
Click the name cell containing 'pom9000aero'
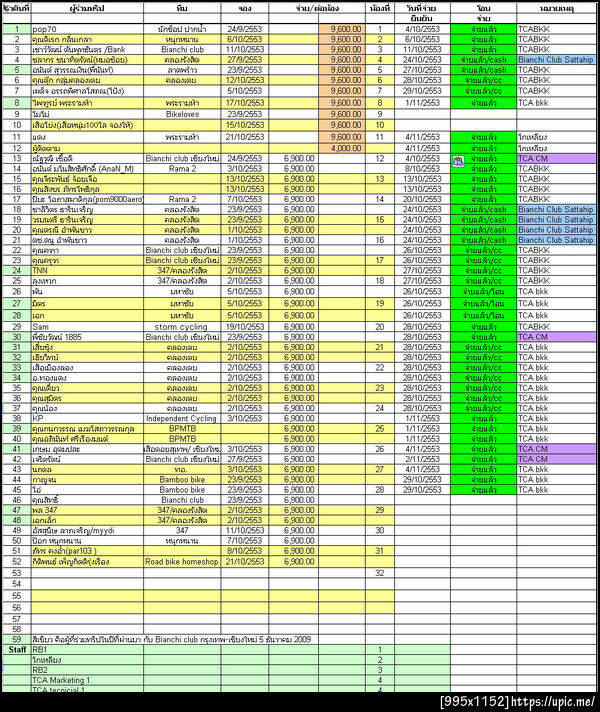point(87,199)
